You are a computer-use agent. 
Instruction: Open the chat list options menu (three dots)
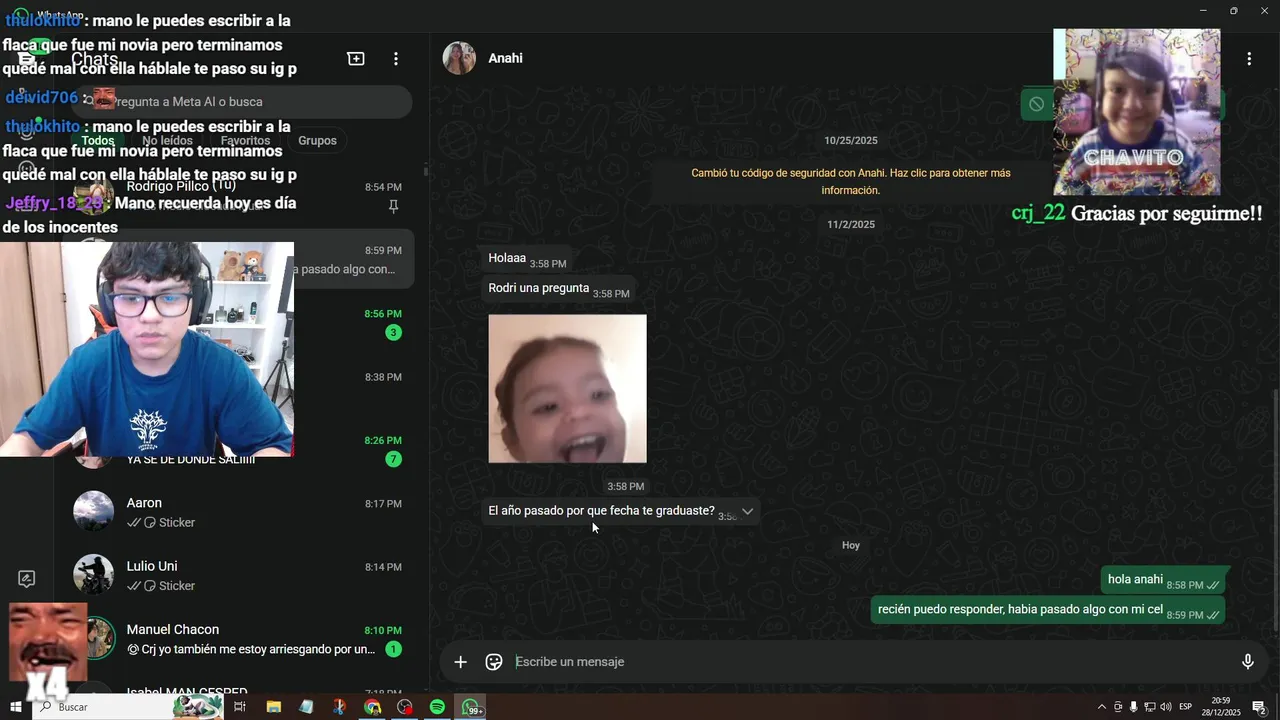coord(396,59)
